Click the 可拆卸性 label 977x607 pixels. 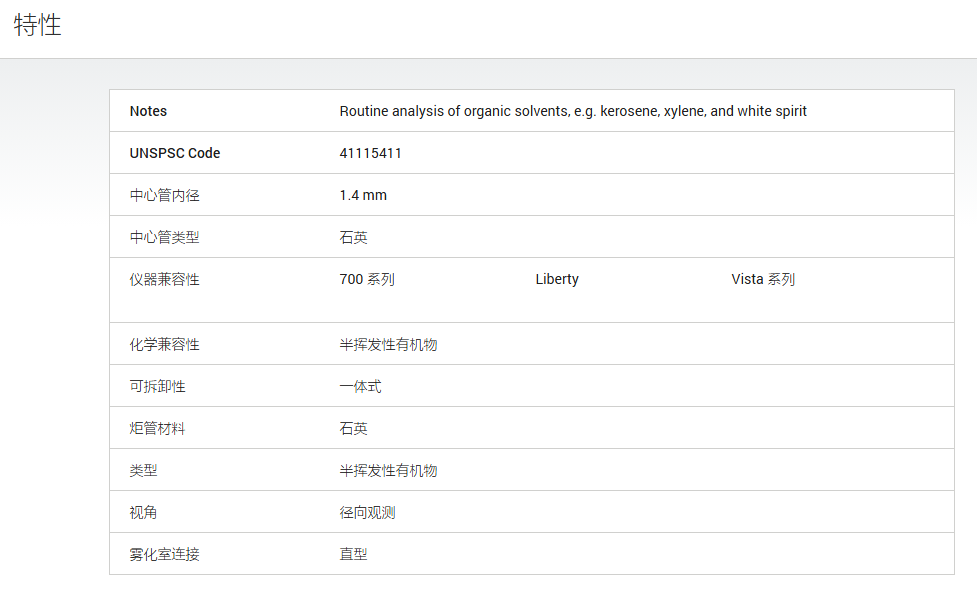158,386
